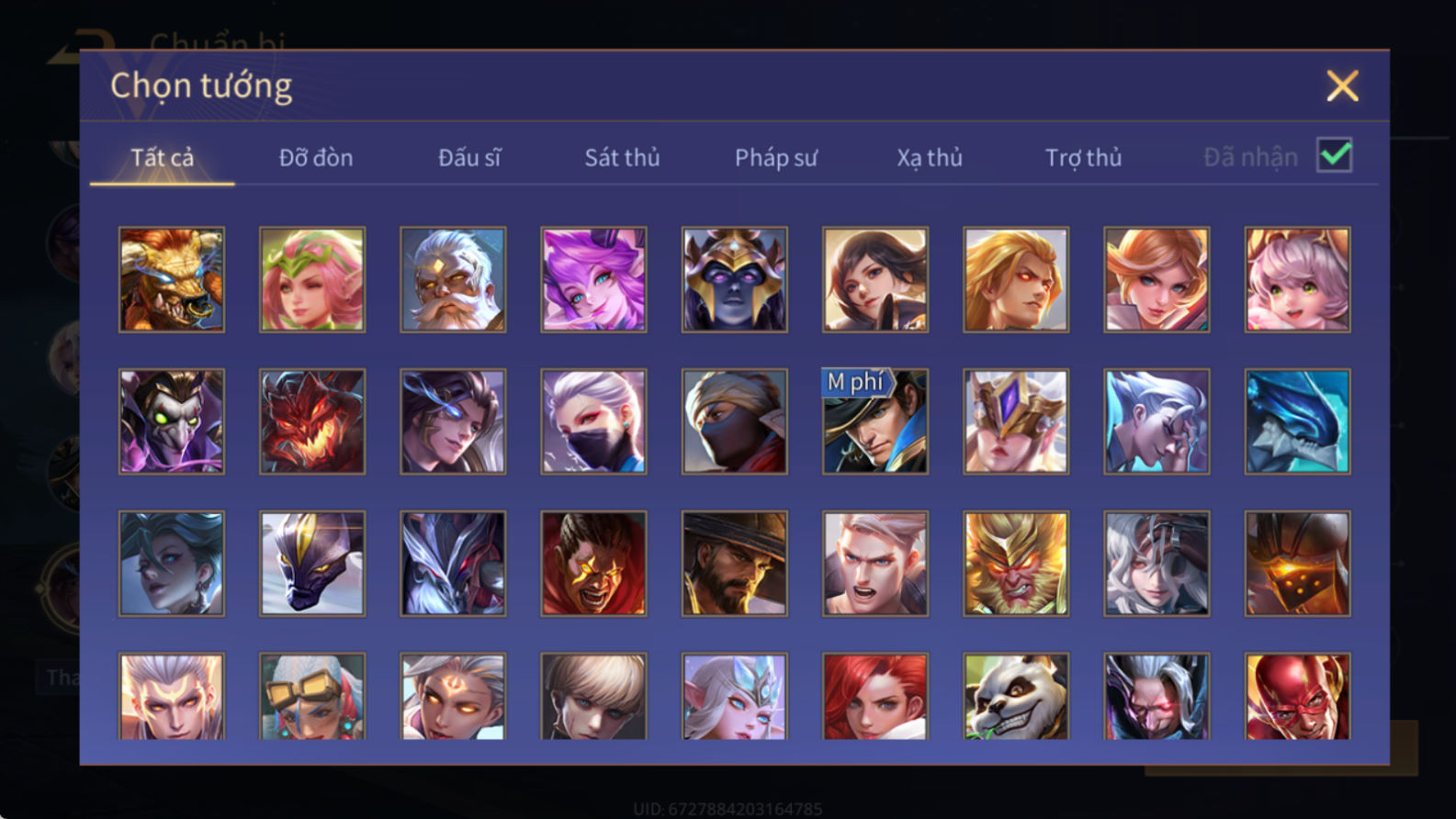Image resolution: width=1456 pixels, height=819 pixels.
Task: Select the cowboy hat bearded hero
Action: [x=735, y=563]
